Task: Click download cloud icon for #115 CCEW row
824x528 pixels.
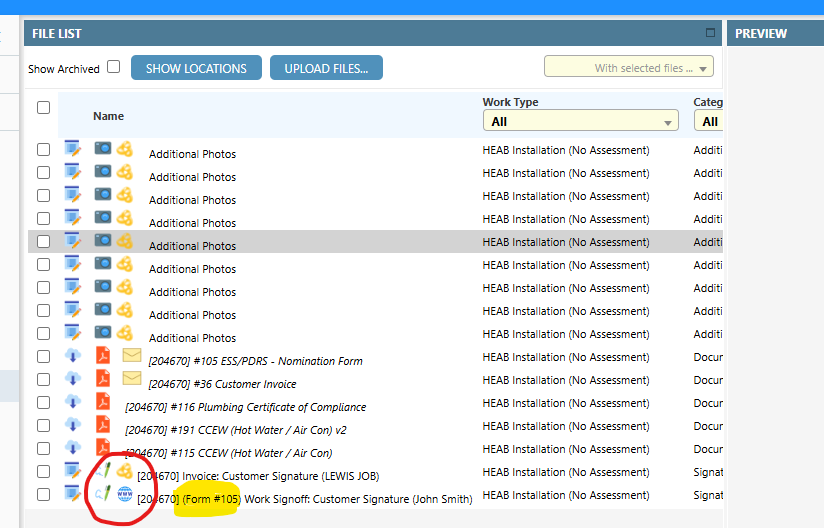Action: (x=73, y=448)
